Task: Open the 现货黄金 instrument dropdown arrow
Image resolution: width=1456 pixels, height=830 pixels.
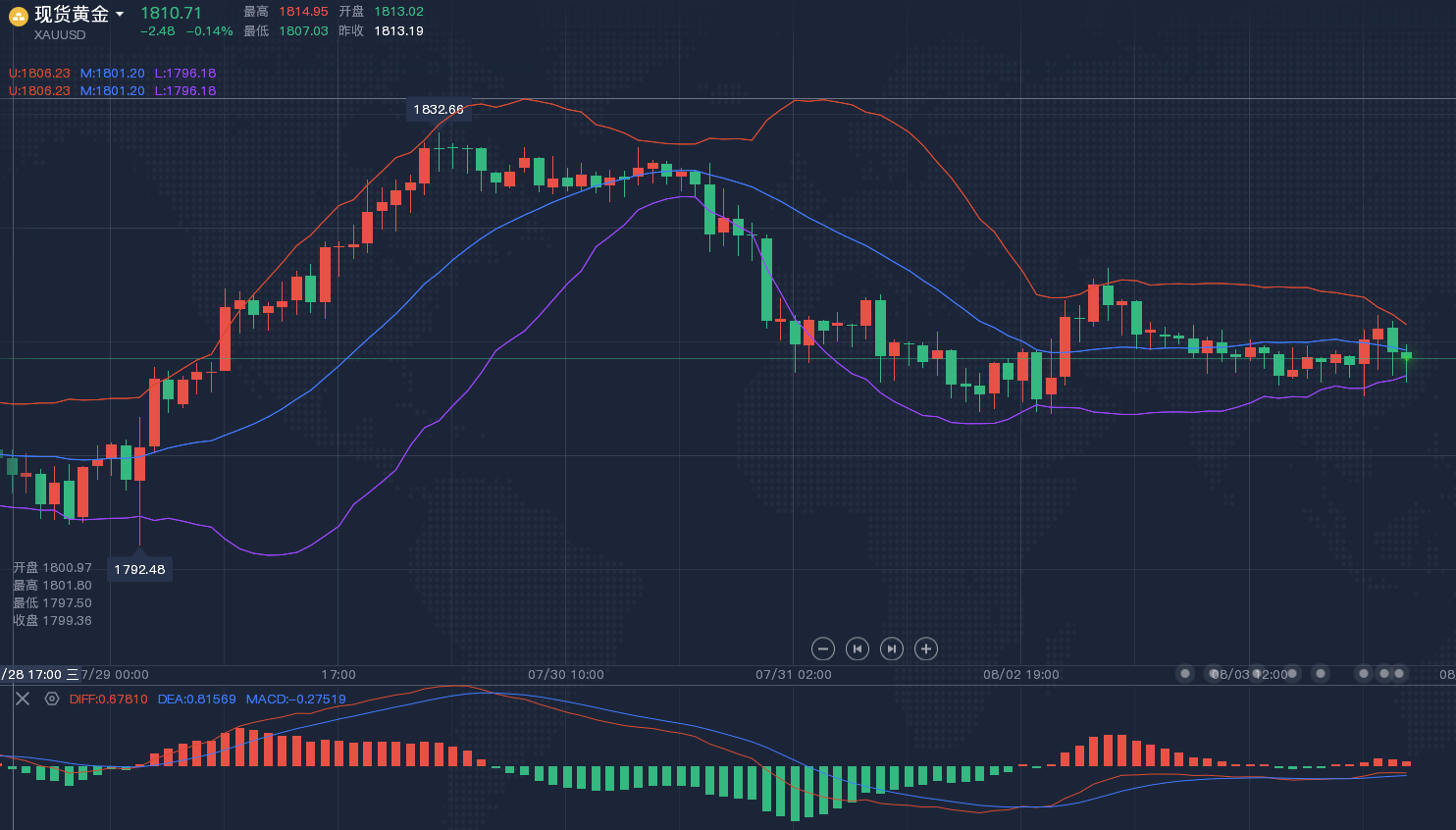Action: pyautogui.click(x=120, y=15)
